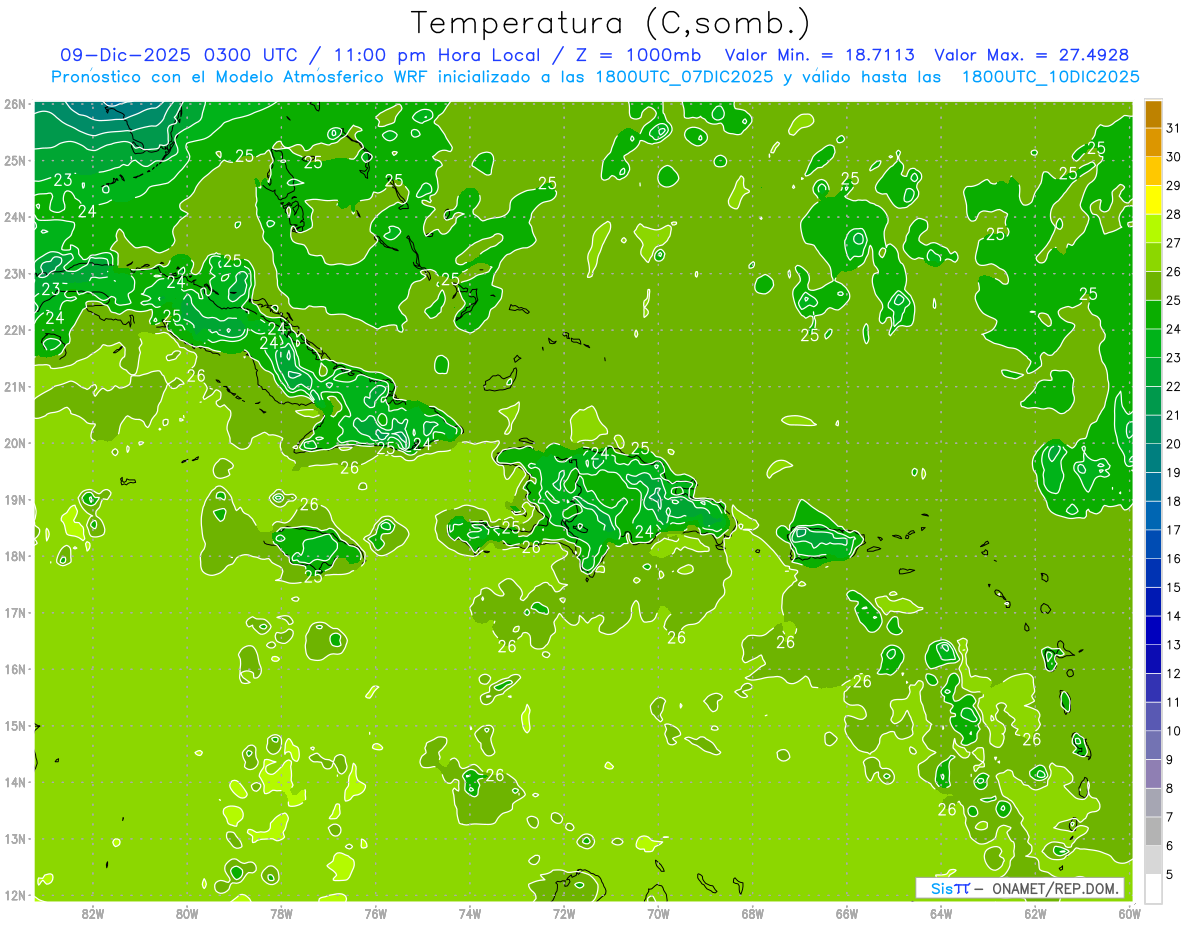The image size is (1200, 927).
Task: Click latitude axis label "17N"
Action: click(14, 612)
